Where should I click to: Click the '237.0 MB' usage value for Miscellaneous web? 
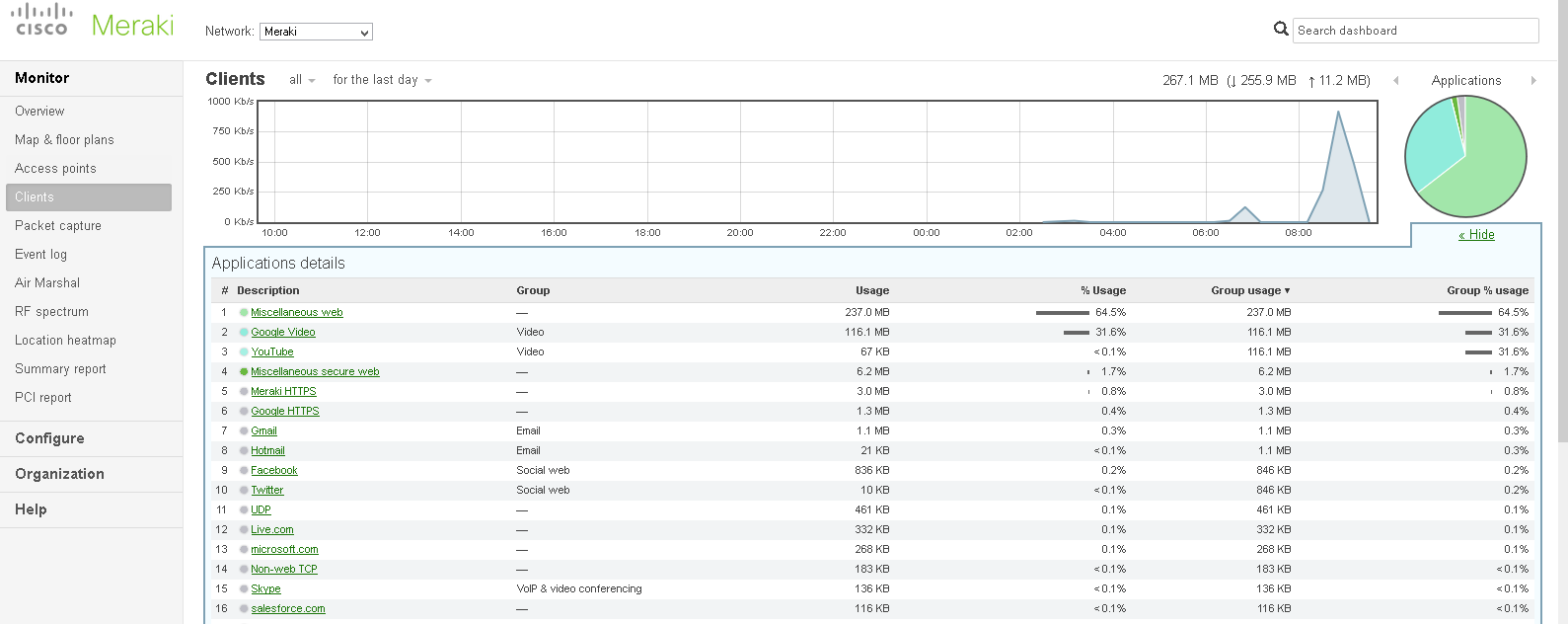(x=867, y=312)
